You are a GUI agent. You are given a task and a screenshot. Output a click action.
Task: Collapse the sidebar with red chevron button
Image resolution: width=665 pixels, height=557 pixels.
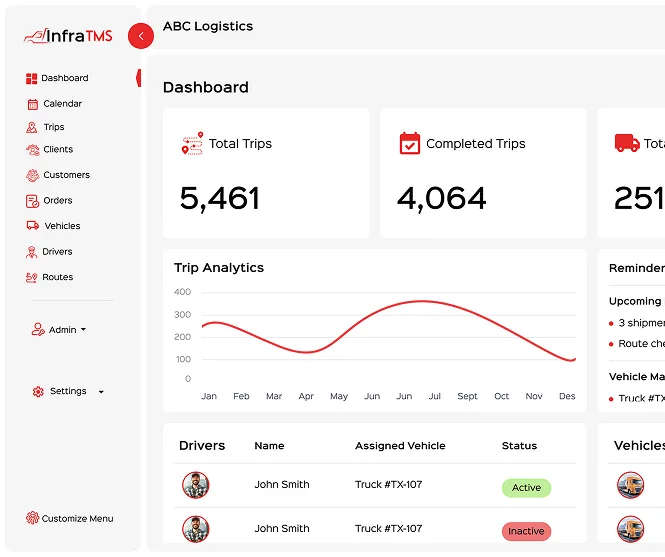(141, 36)
